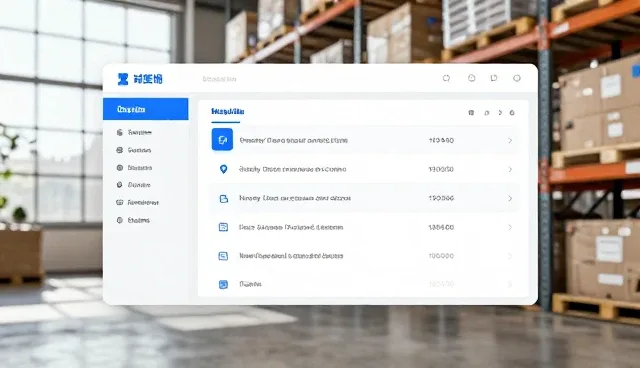Expand the location pin row with its chevron

[510, 169]
